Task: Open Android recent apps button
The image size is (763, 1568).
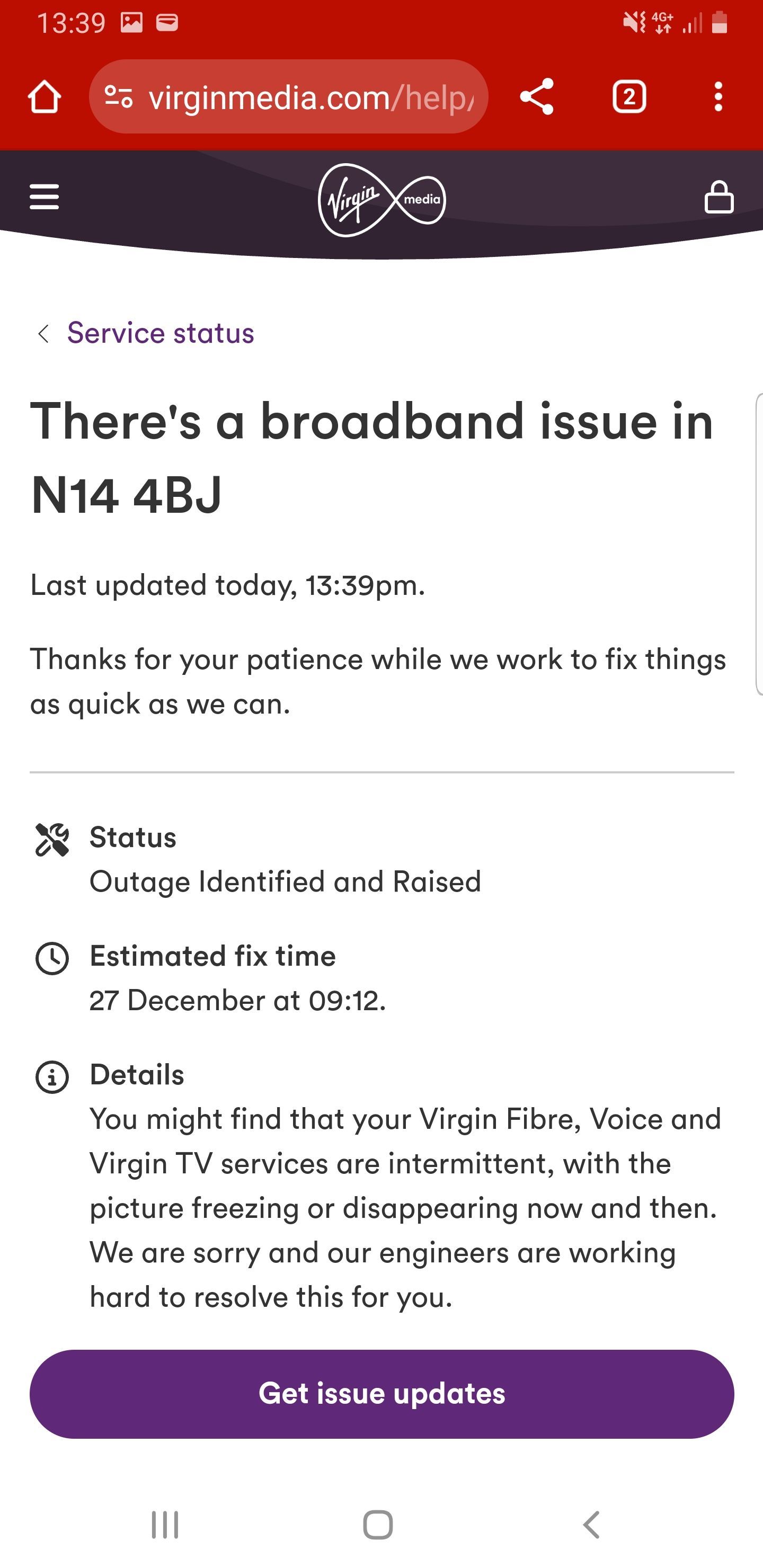Action: pos(165,1525)
